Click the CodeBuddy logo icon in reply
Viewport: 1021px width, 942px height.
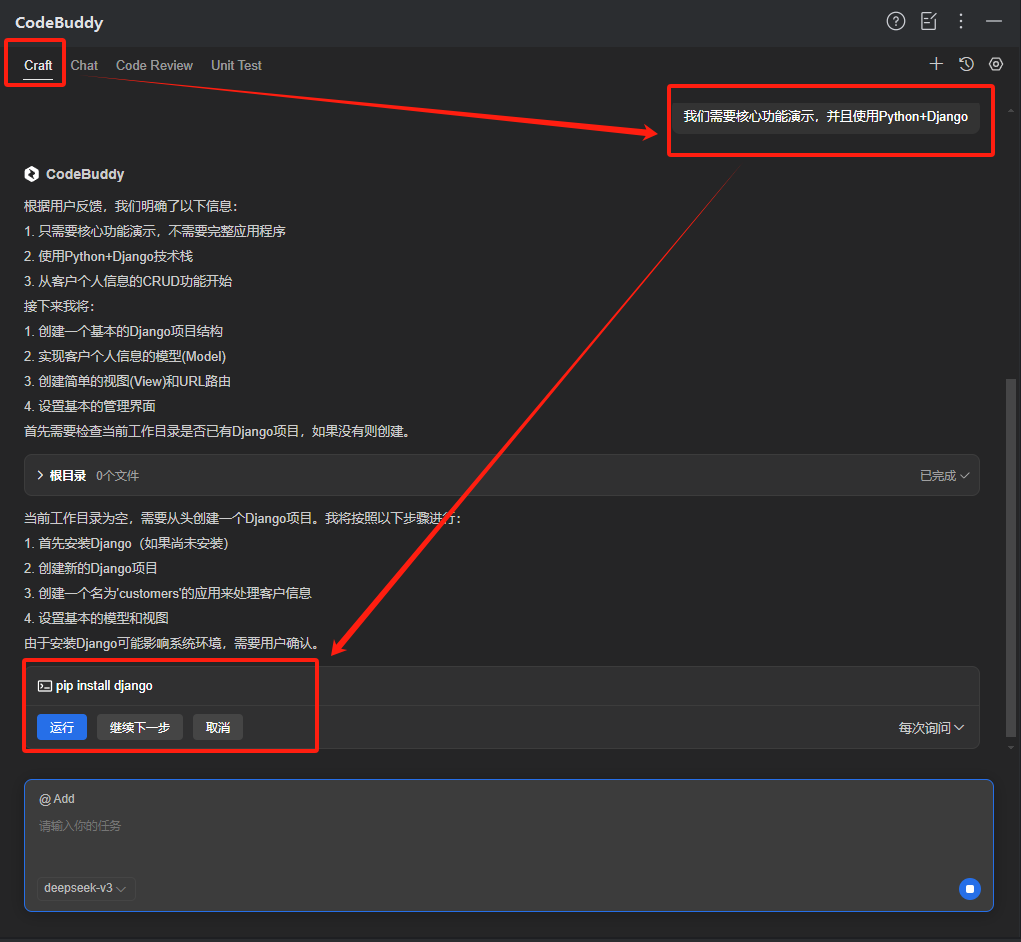(31, 174)
